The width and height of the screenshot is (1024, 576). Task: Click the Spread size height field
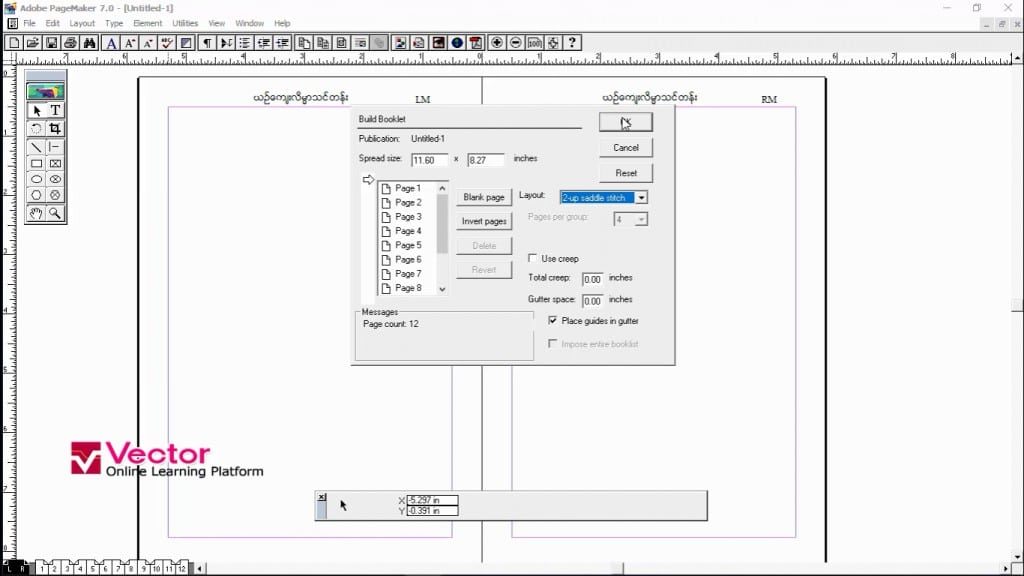[485, 160]
